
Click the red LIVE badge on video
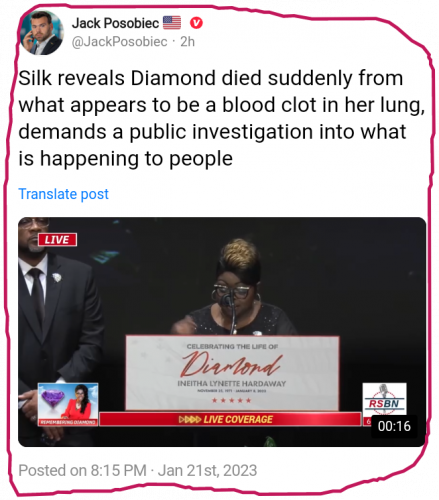(57, 240)
